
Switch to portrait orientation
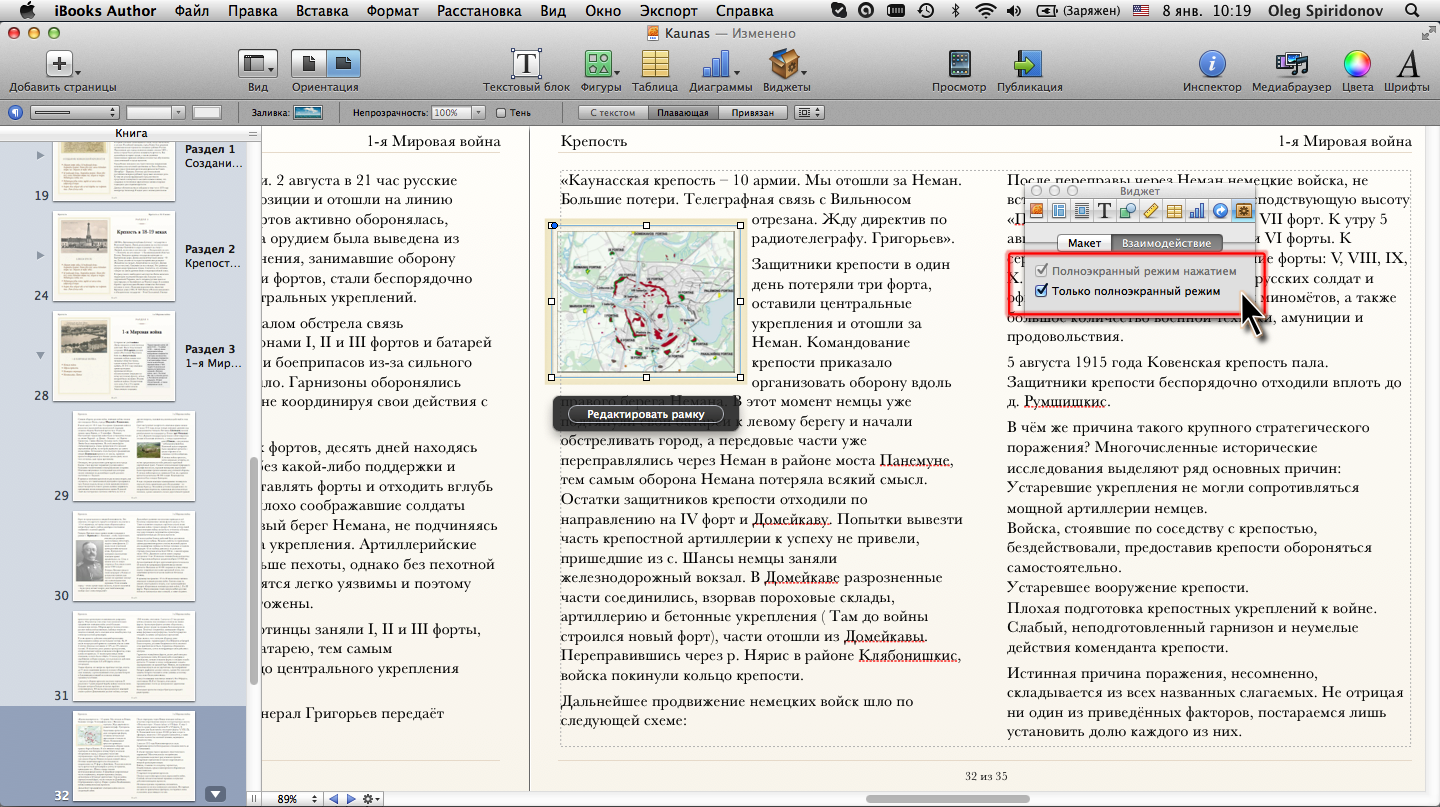tap(309, 64)
